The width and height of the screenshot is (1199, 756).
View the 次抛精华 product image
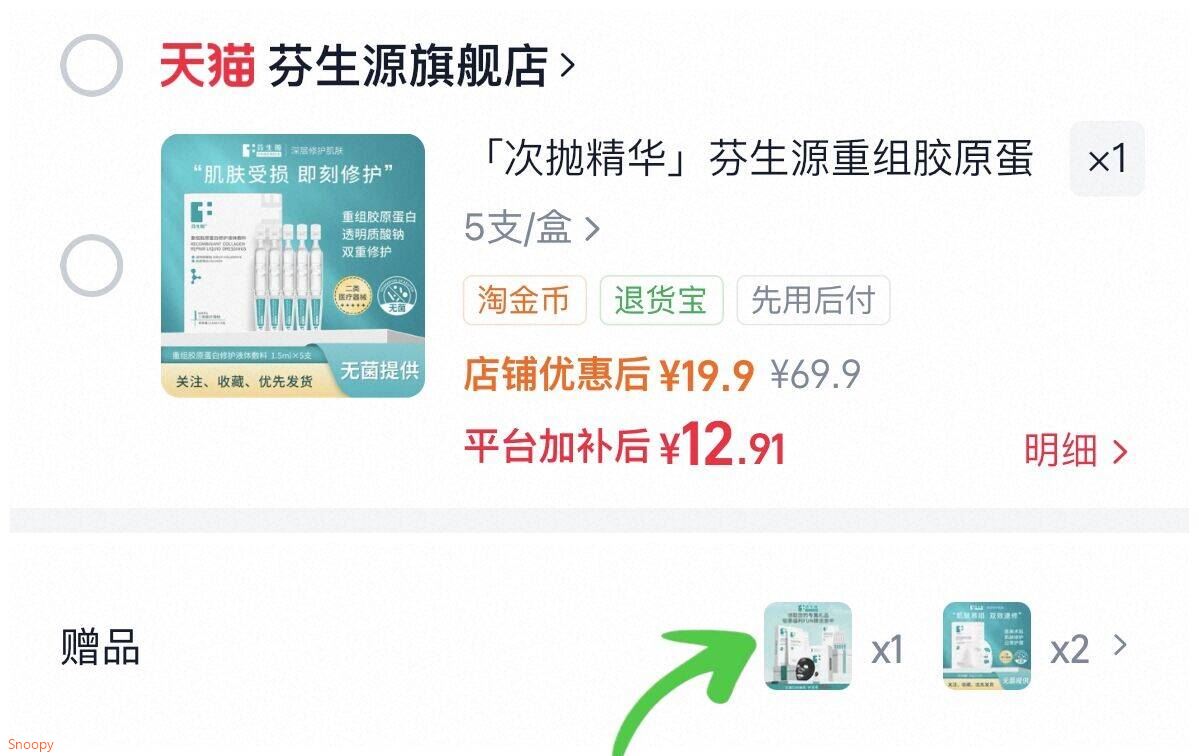(293, 266)
